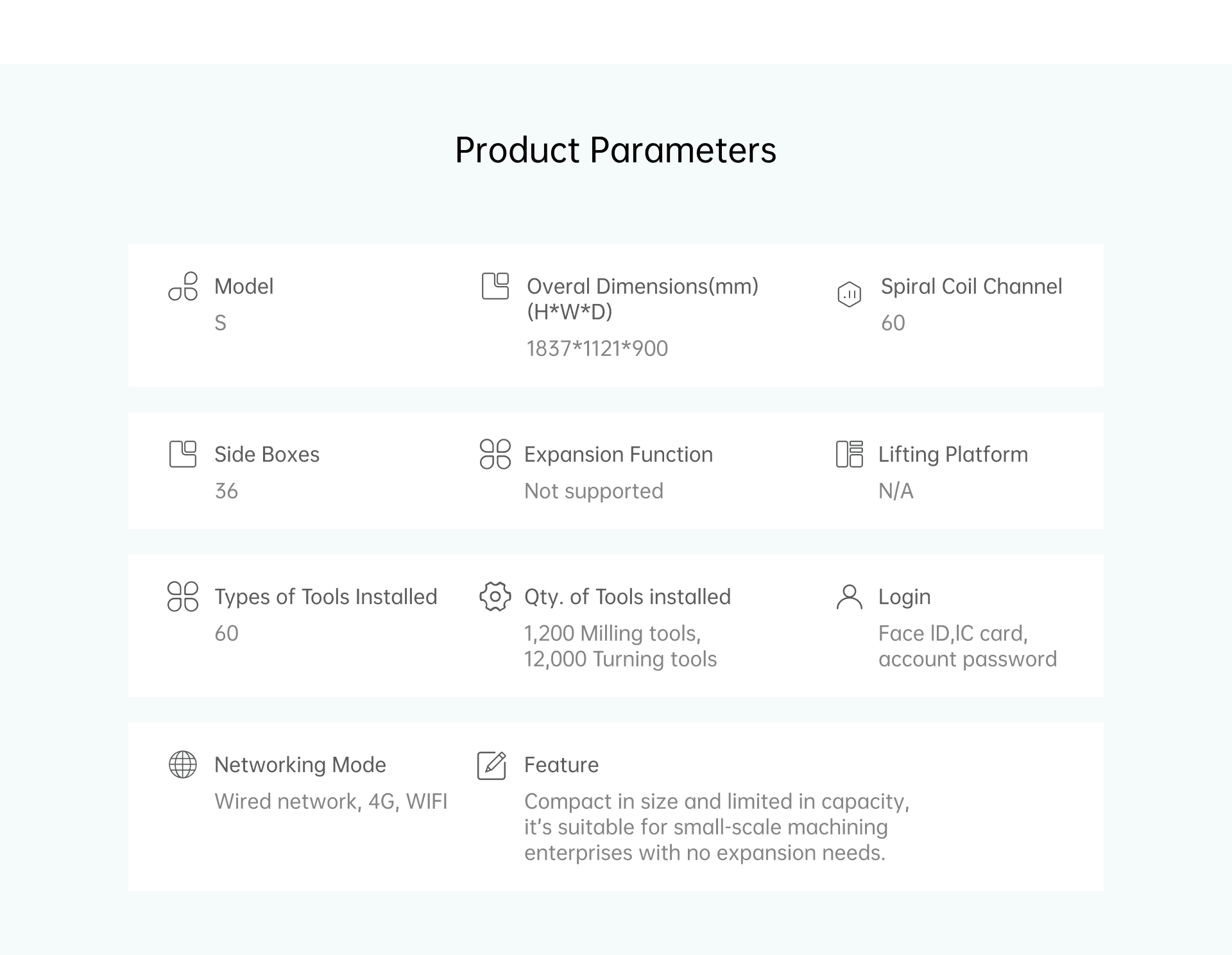Image resolution: width=1232 pixels, height=955 pixels.
Task: Click the Types of Tools Installed icon
Action: 183,596
